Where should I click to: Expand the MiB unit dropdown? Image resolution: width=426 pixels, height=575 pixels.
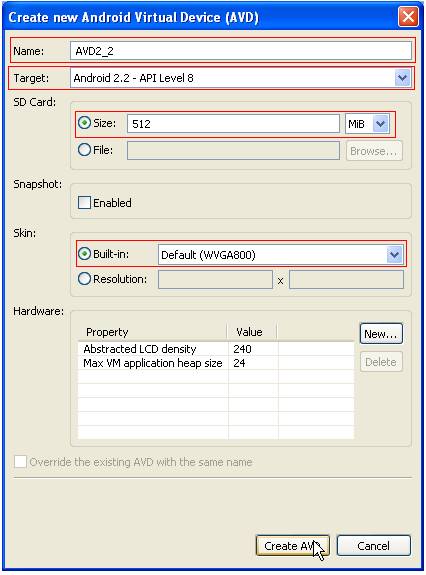(381, 124)
